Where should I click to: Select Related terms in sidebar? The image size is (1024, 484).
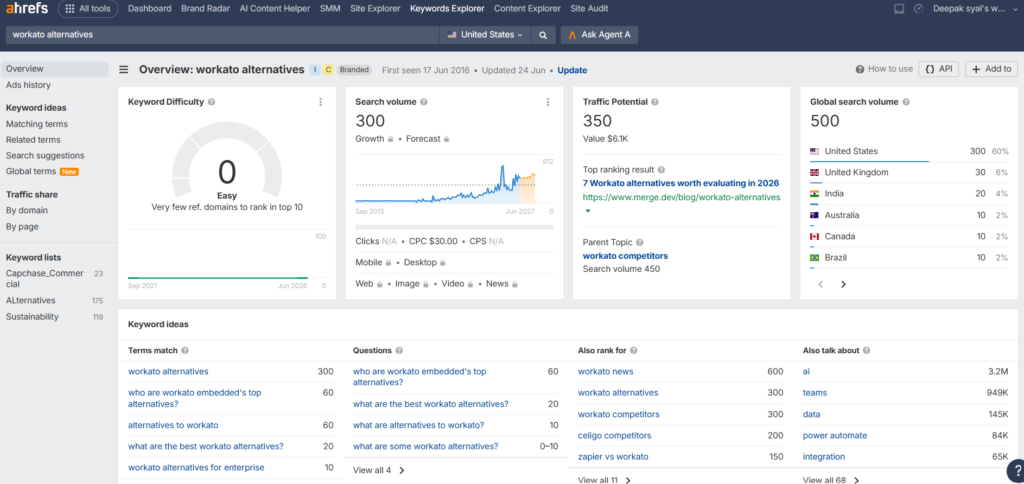pyautogui.click(x=33, y=140)
